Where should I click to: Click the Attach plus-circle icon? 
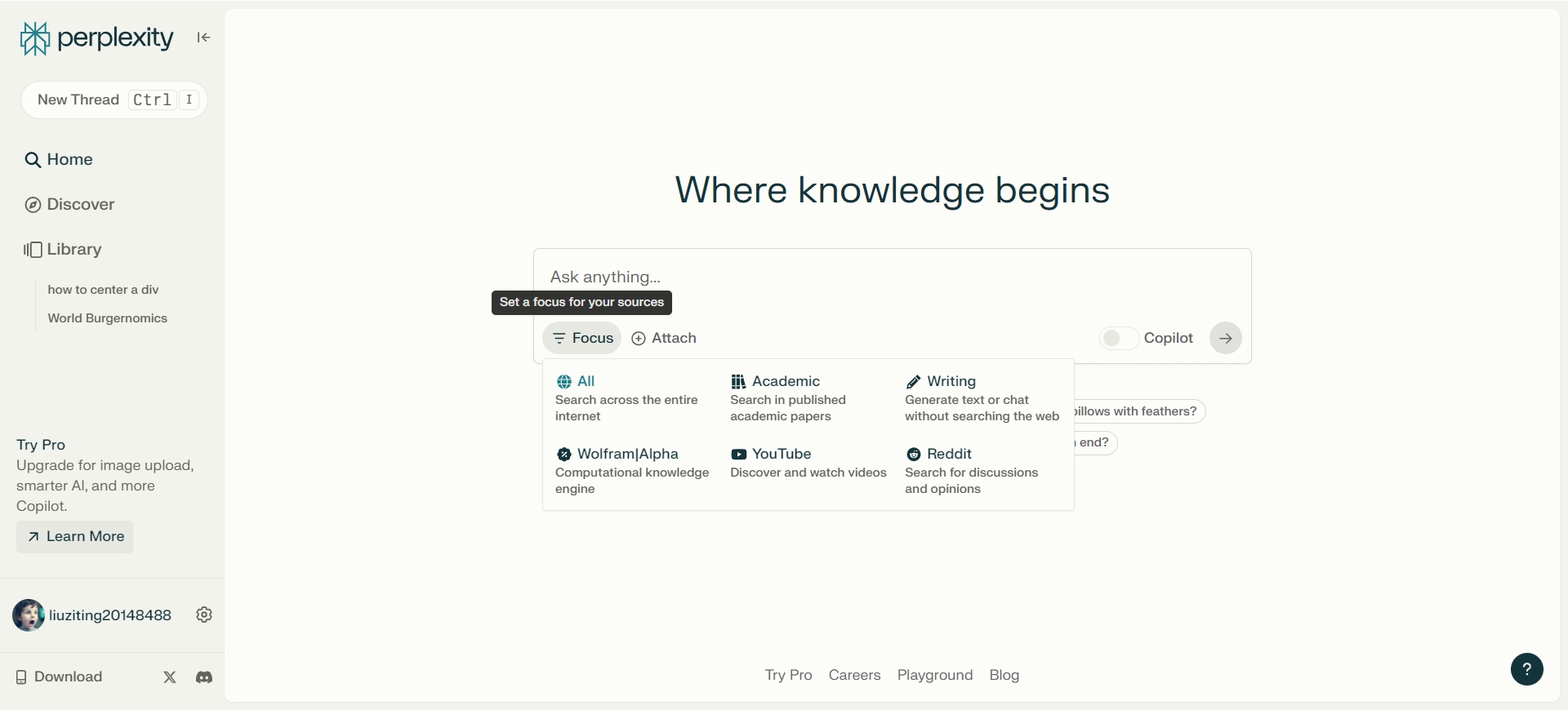639,339
